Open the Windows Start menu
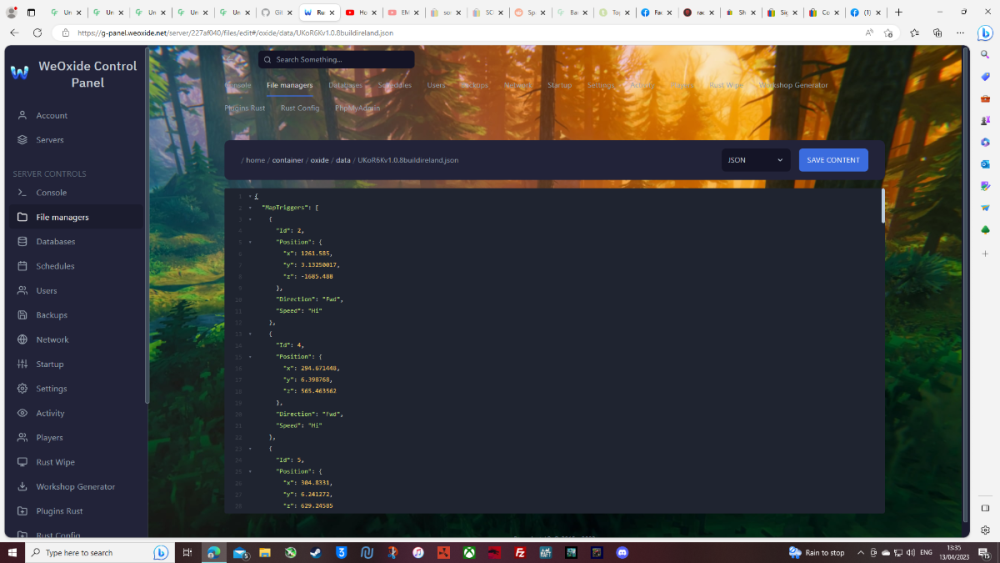The height and width of the screenshot is (563, 1000). [x=12, y=553]
